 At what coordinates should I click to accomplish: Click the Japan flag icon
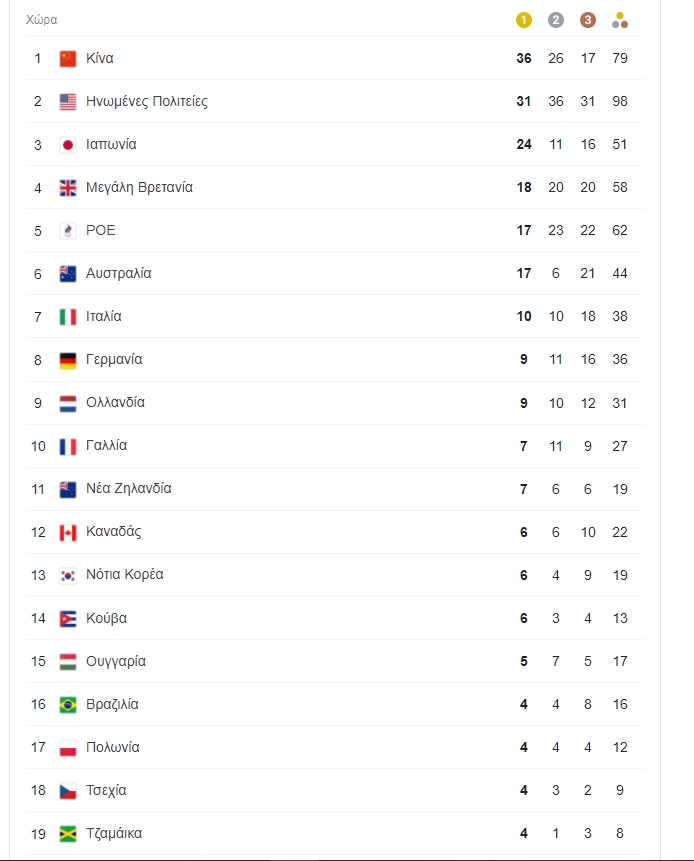[68, 145]
